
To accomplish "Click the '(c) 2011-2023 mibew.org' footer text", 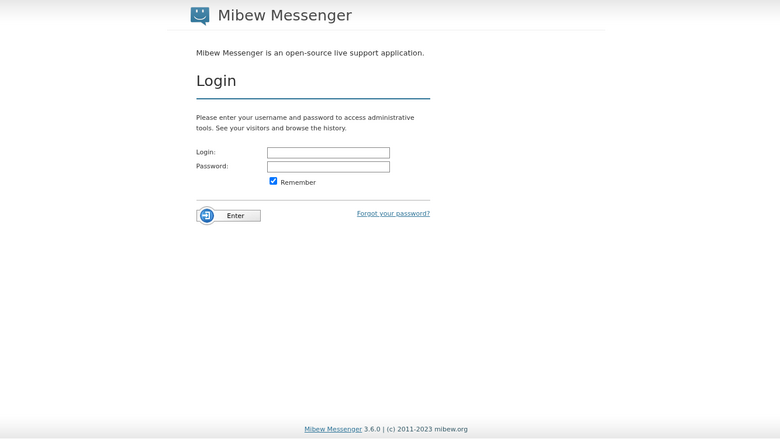I will point(427,429).
